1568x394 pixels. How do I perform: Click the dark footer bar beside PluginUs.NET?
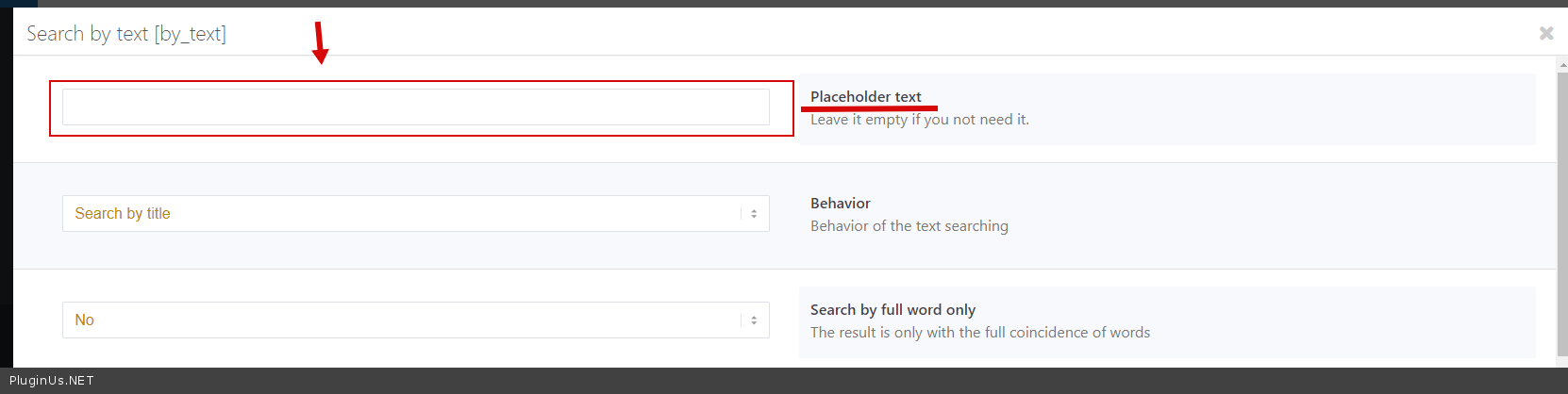(x=755, y=381)
